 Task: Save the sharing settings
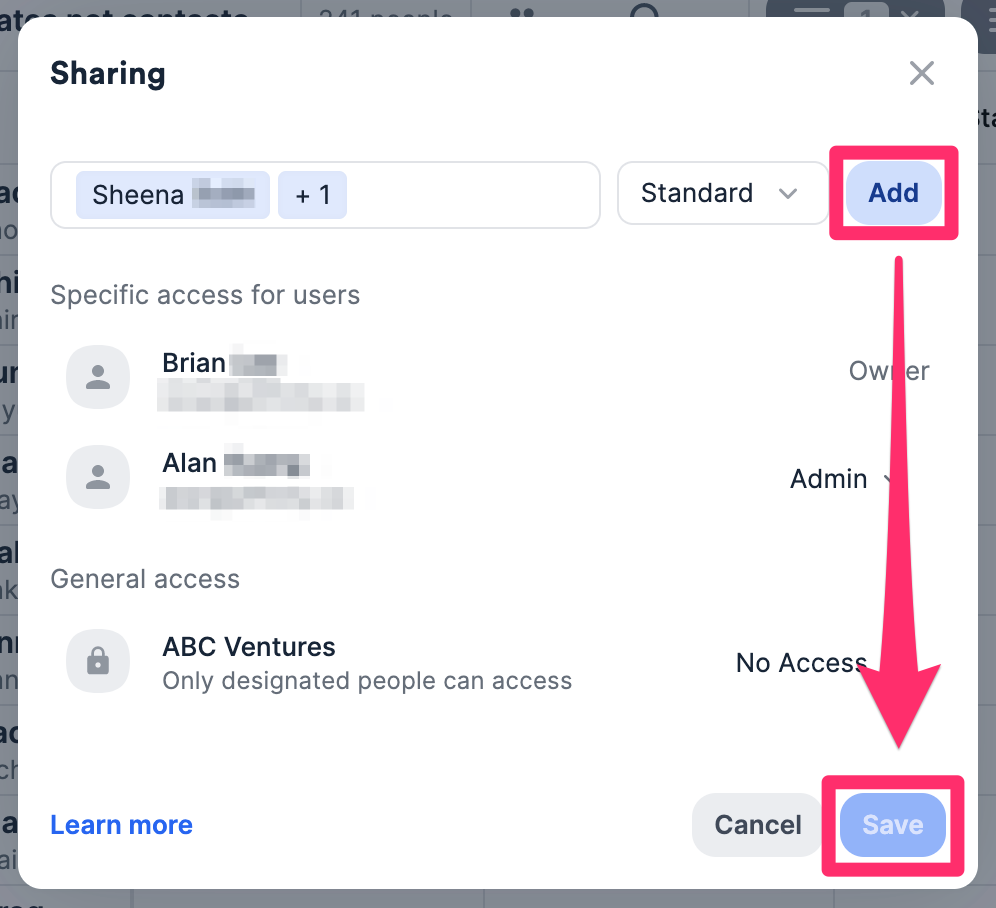point(892,825)
